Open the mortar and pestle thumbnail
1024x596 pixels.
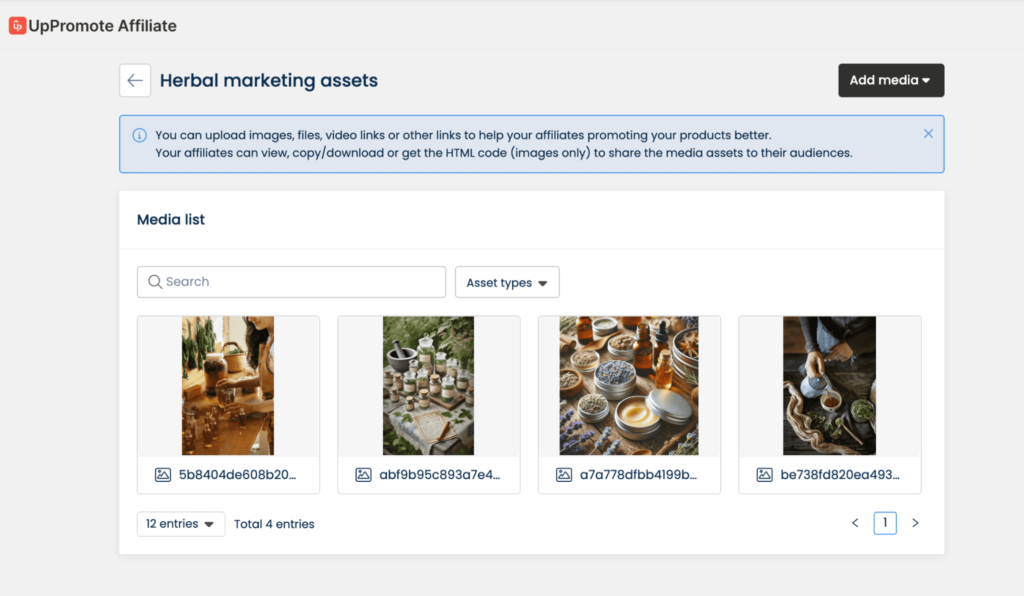coord(428,385)
